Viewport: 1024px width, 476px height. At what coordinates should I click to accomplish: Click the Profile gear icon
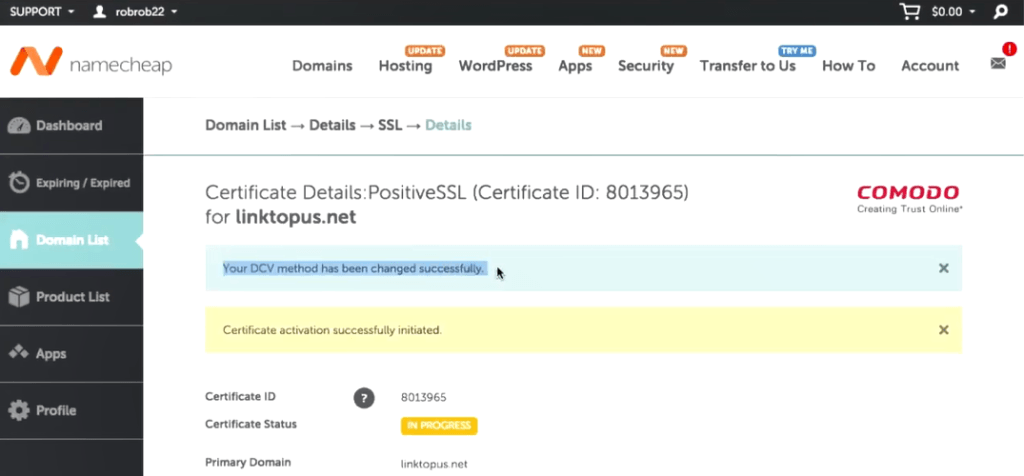(x=19, y=410)
